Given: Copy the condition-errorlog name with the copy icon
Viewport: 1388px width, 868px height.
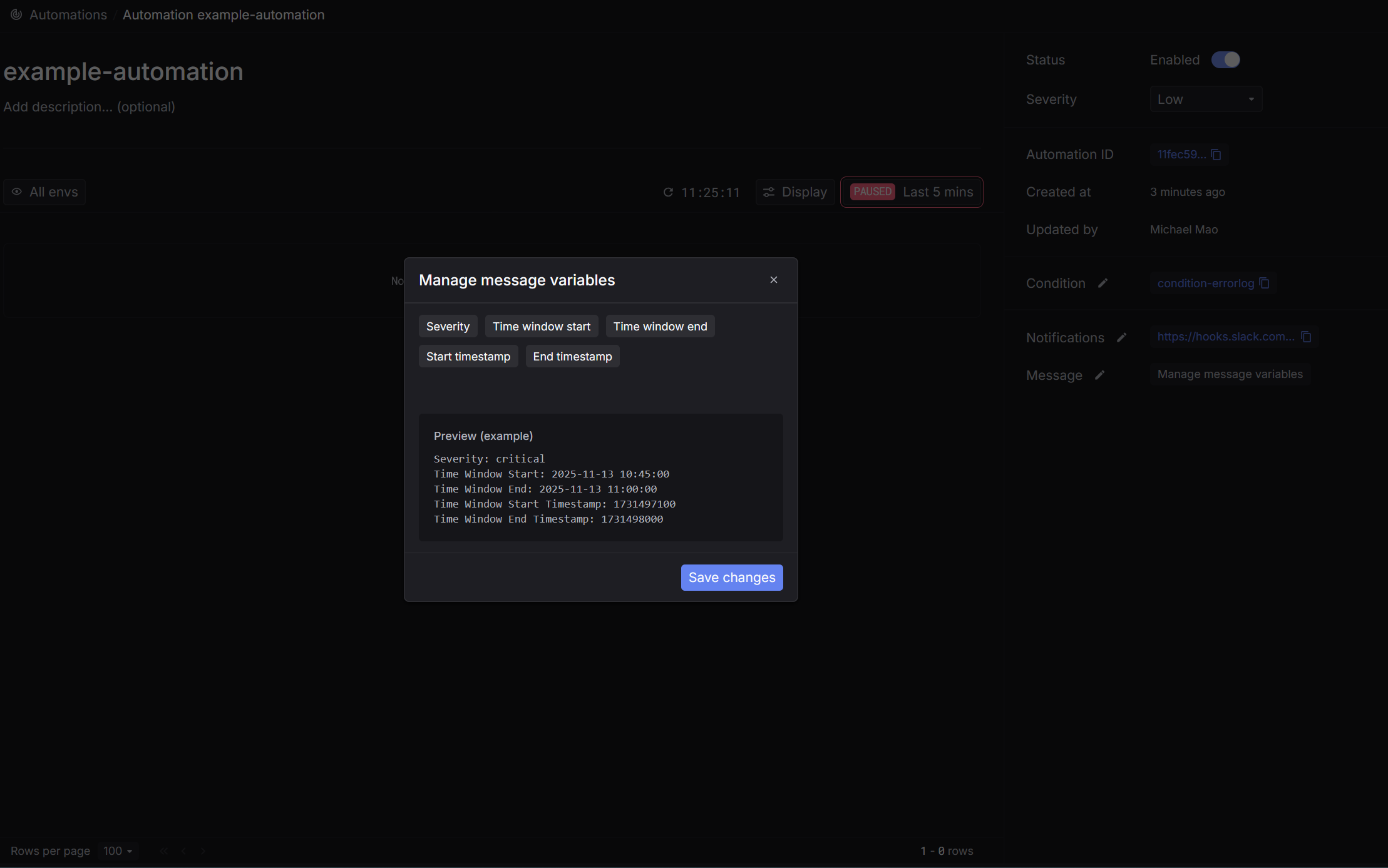Looking at the screenshot, I should point(1264,283).
